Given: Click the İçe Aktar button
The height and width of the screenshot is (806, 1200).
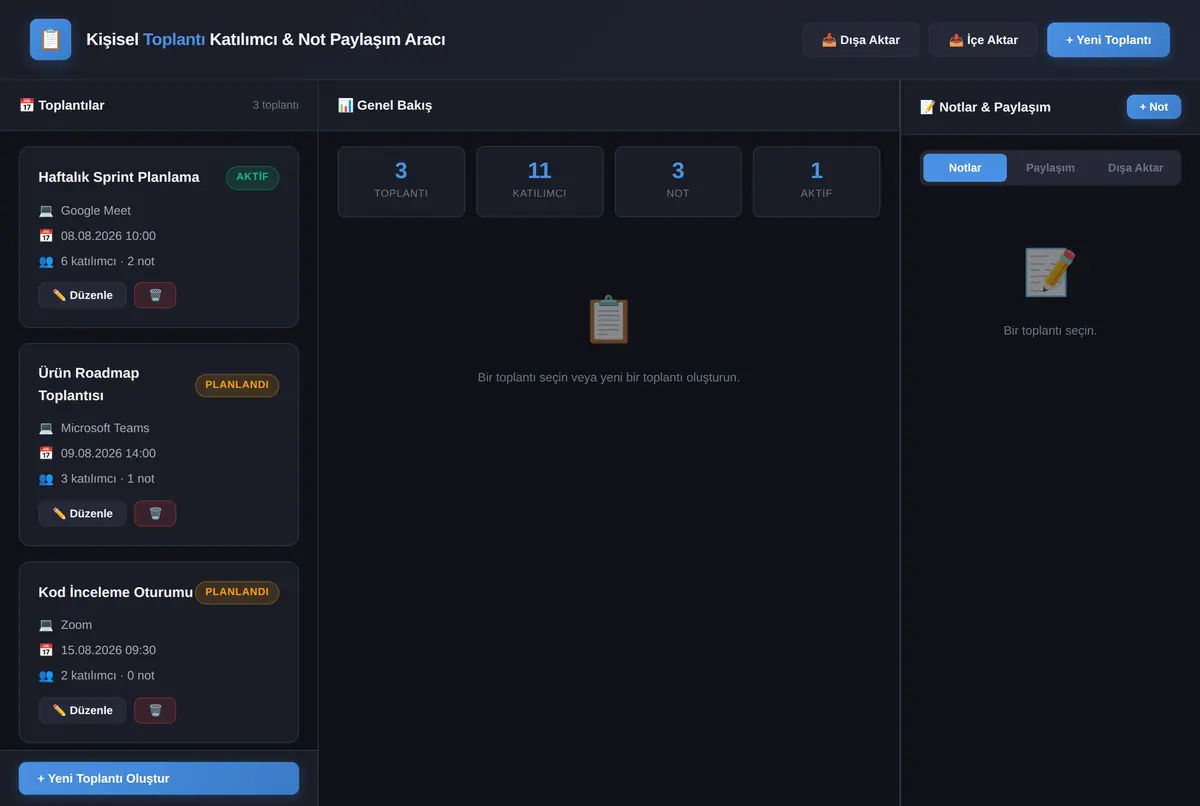Looking at the screenshot, I should coord(983,40).
